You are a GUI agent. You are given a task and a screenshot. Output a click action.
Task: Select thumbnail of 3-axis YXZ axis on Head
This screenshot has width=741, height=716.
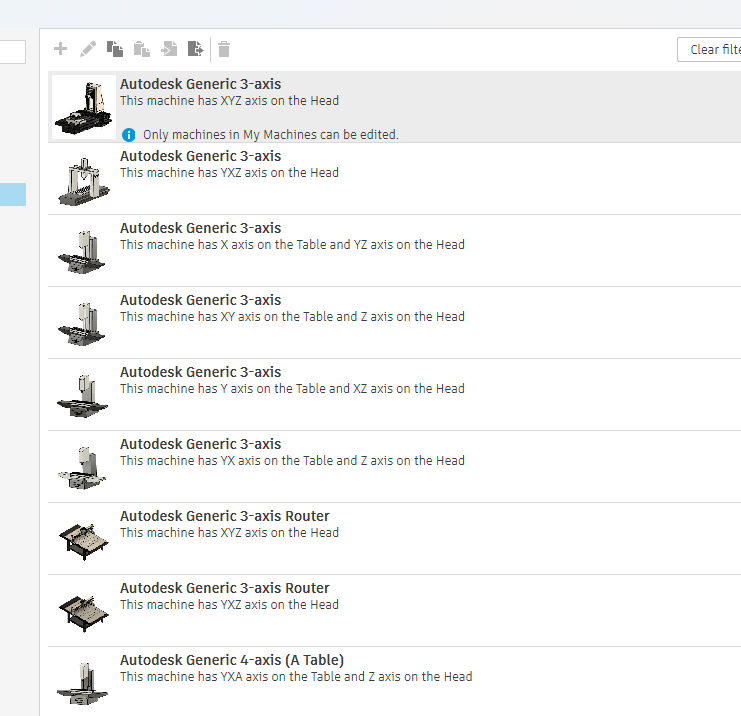[84, 181]
